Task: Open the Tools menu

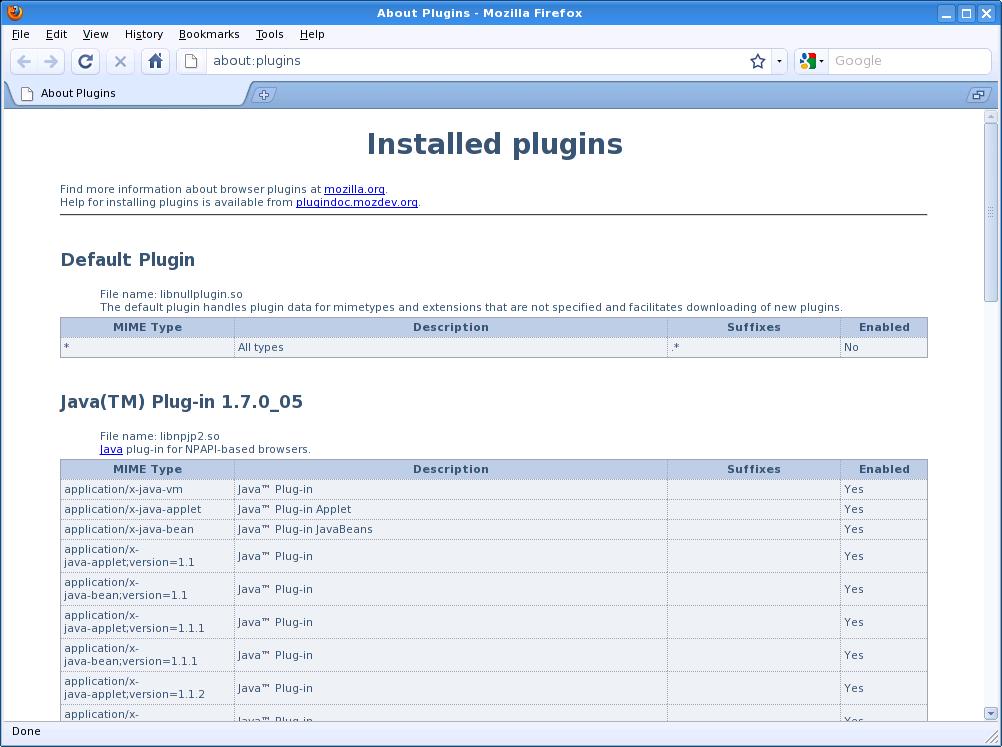Action: [x=270, y=35]
